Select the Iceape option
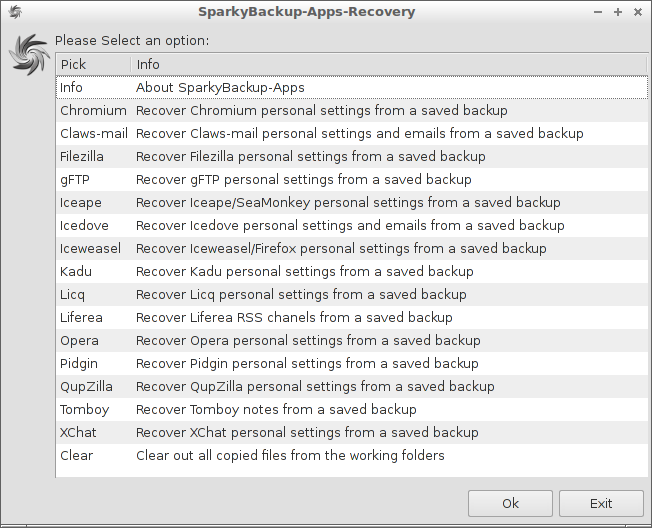Viewport: 652px width, 528px height. (81, 202)
